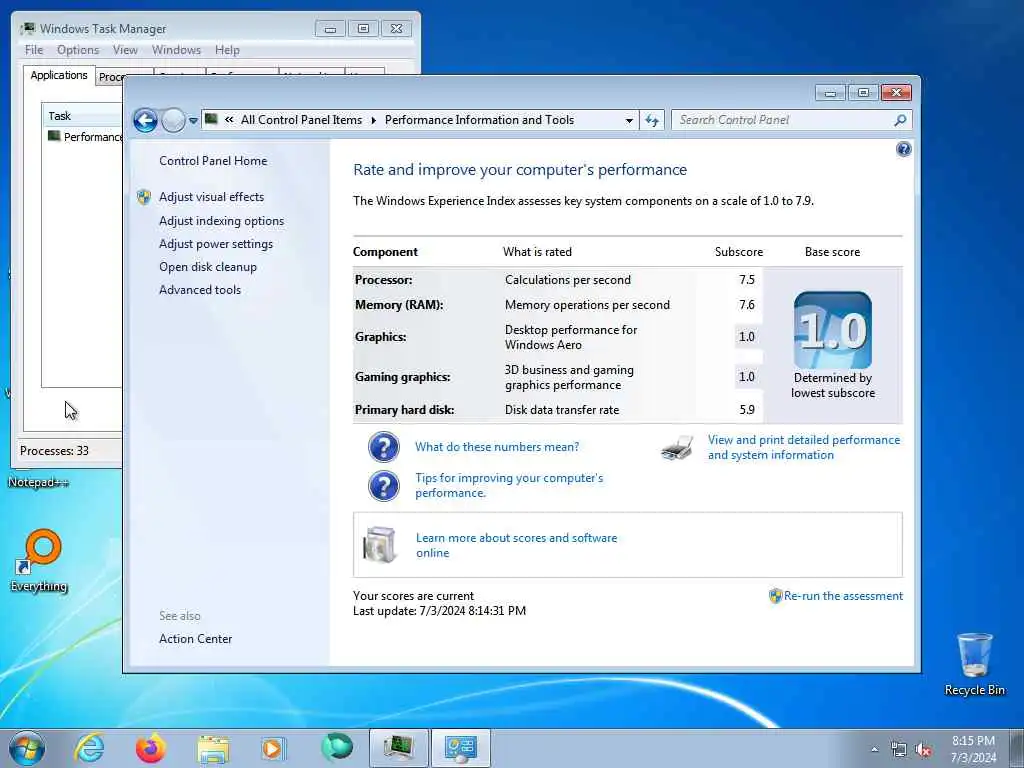The image size is (1024, 768).
Task: Click question icon beside performance tips link
Action: [x=384, y=486]
